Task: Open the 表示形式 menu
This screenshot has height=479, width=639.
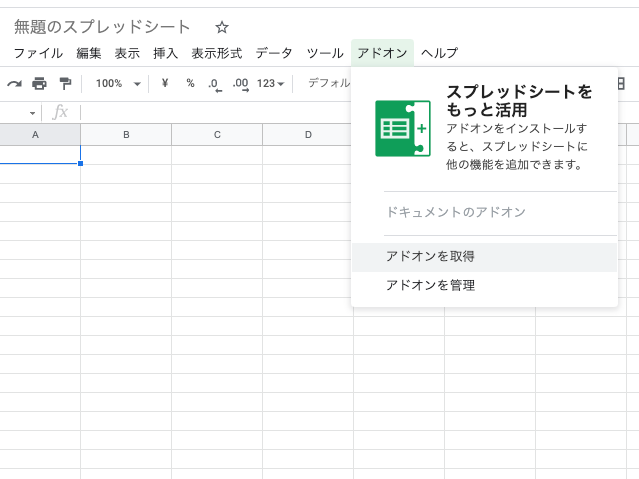Action: 217,53
